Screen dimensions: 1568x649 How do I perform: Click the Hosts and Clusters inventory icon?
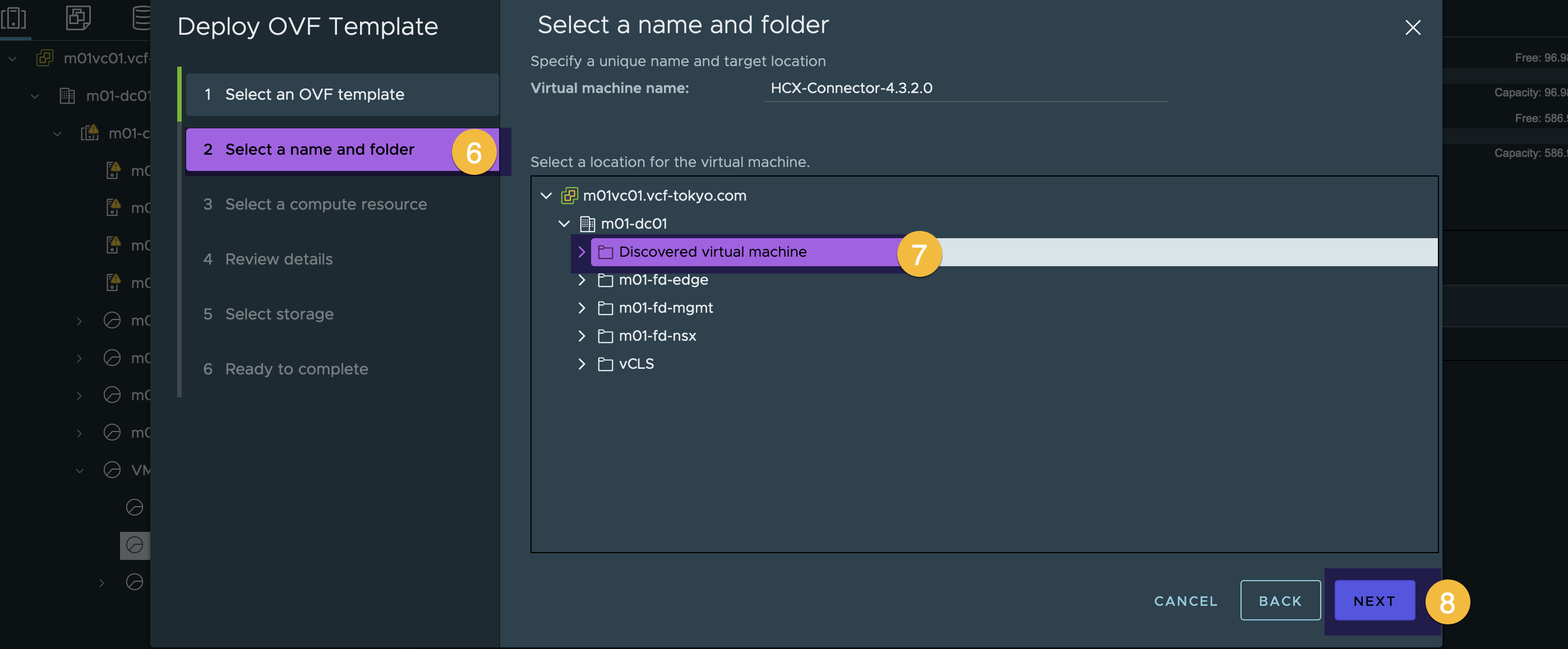tap(14, 17)
